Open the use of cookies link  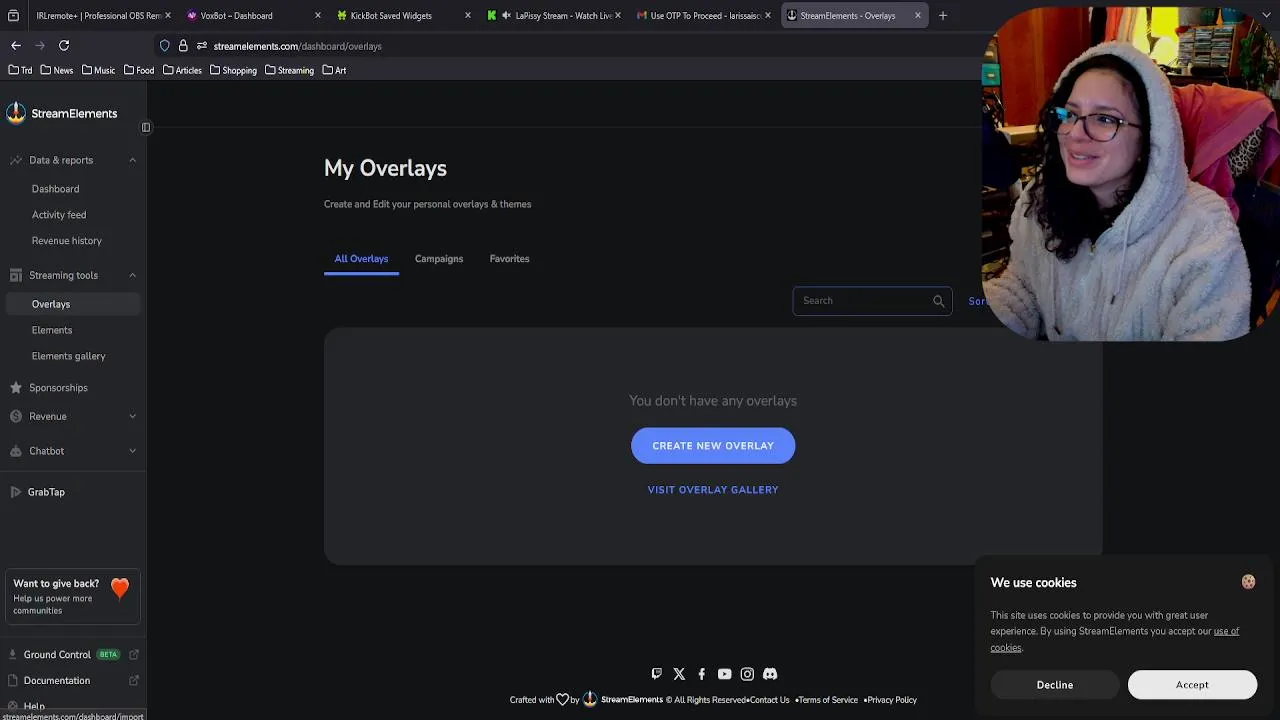click(1226, 631)
